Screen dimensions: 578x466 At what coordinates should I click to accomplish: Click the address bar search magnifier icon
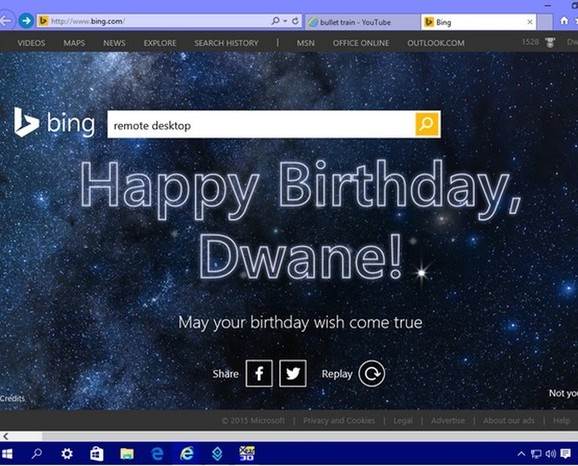pos(275,21)
